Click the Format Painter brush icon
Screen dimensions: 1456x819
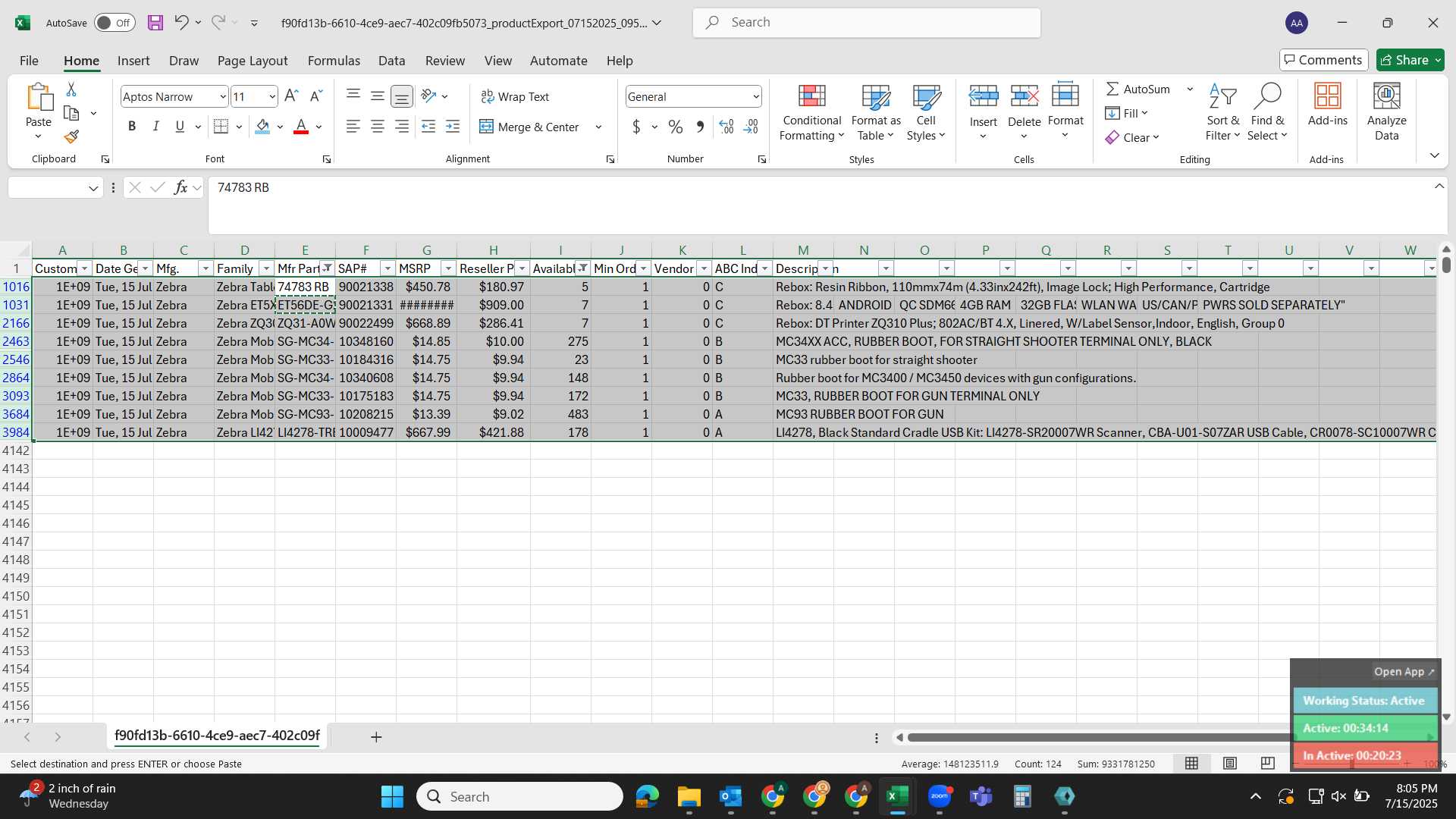[71, 136]
